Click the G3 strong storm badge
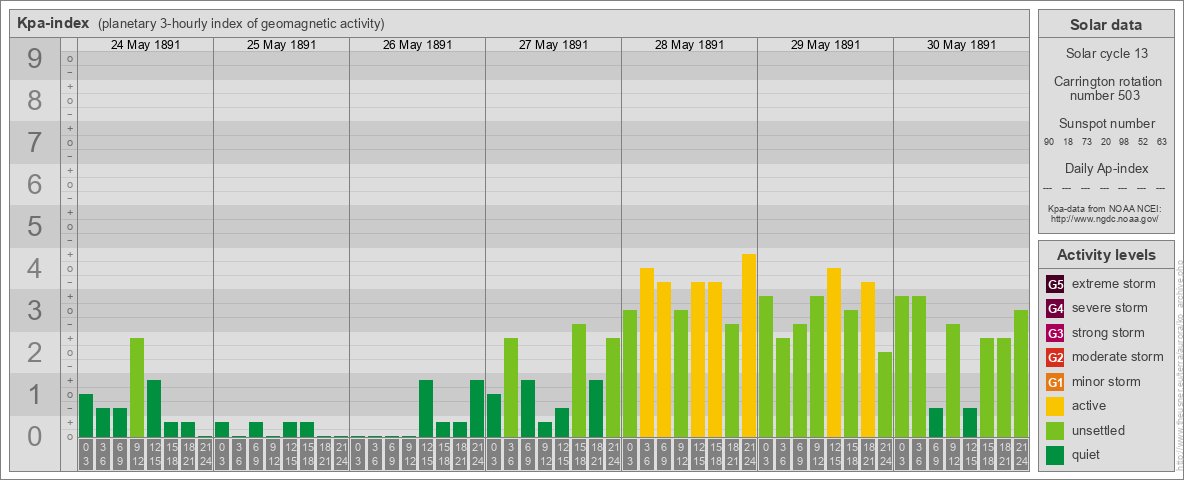Image resolution: width=1184 pixels, height=480 pixels. 1055,333
